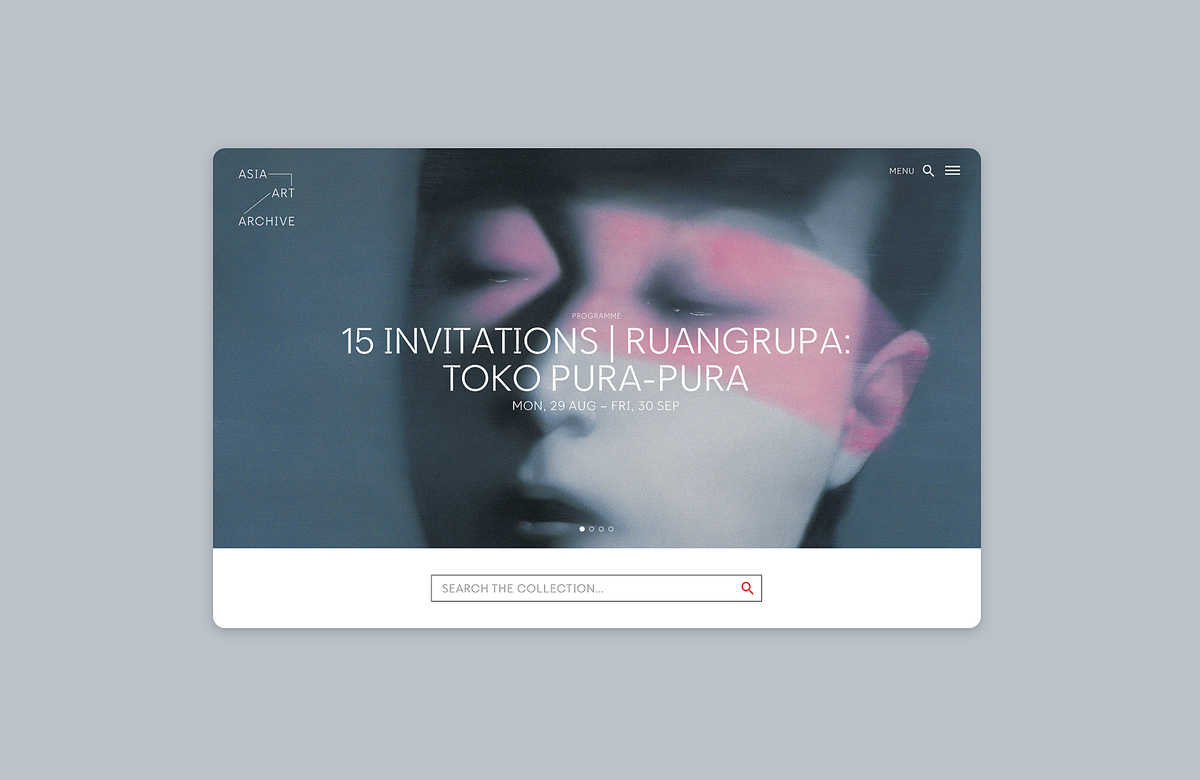Image resolution: width=1200 pixels, height=780 pixels.
Task: Click inside the Search the Collection field
Action: (x=560, y=588)
